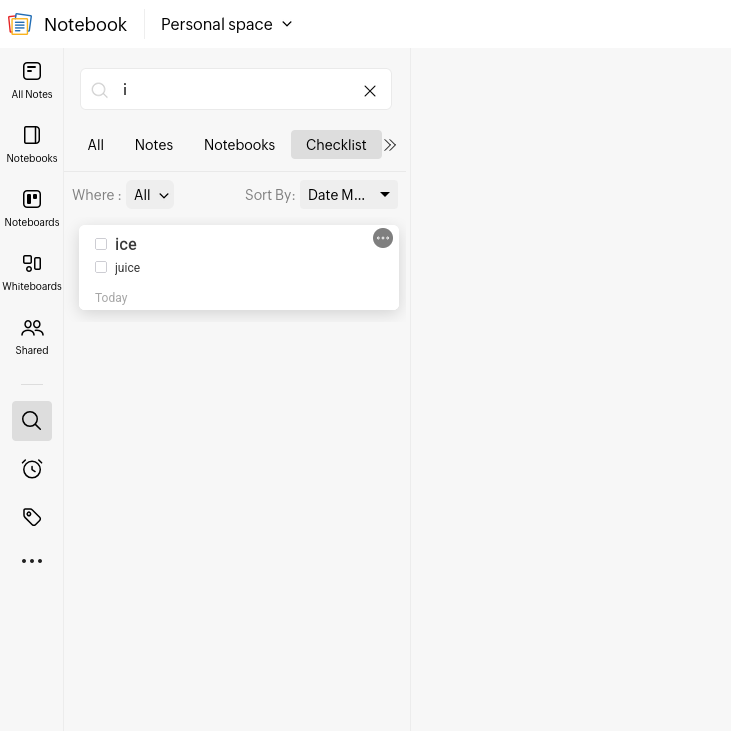The height and width of the screenshot is (731, 731).
Task: Show more filter tabs chevron
Action: (390, 145)
